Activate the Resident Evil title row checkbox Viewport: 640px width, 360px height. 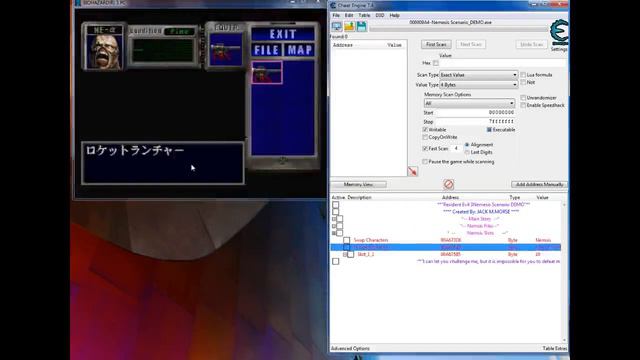coord(336,204)
